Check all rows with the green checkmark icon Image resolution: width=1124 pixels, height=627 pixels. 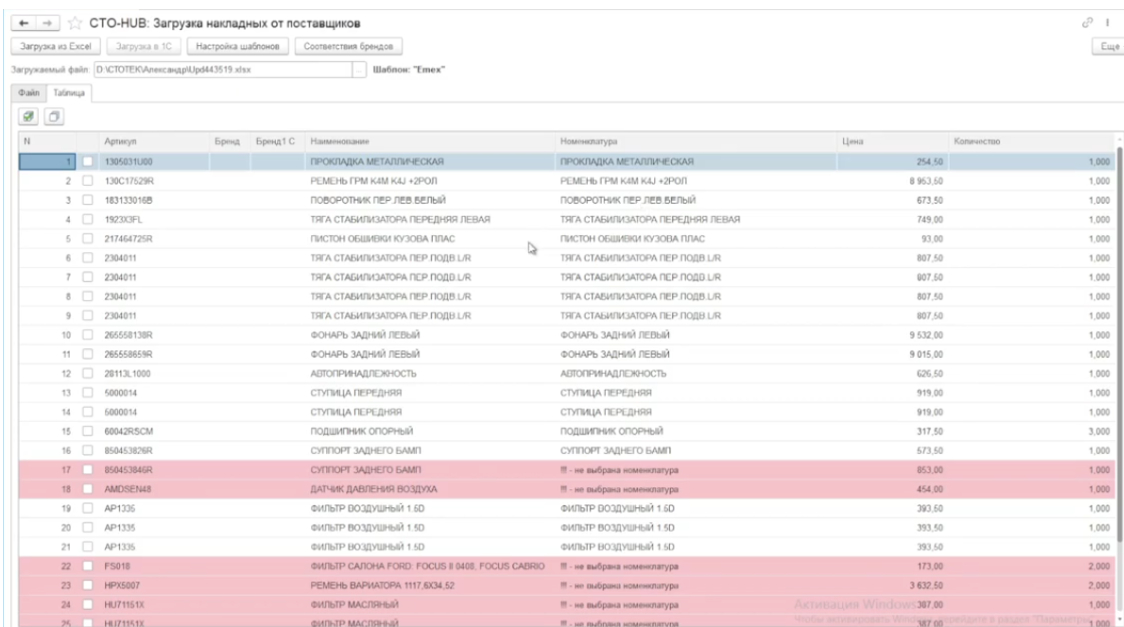[x=28, y=116]
